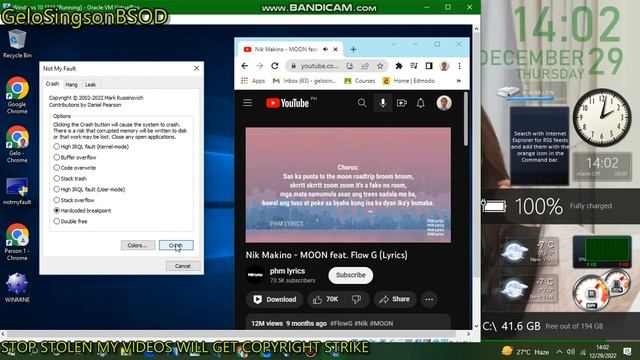Open the Recycle Bin desktop icon
This screenshot has width=640, height=360.
pyautogui.click(x=17, y=44)
